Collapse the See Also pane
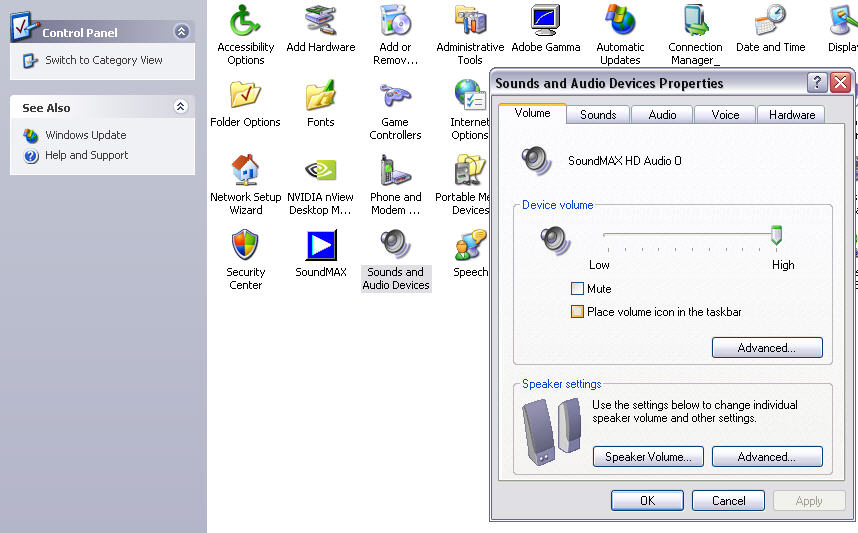Viewport: 858px width, 533px height. [181, 106]
